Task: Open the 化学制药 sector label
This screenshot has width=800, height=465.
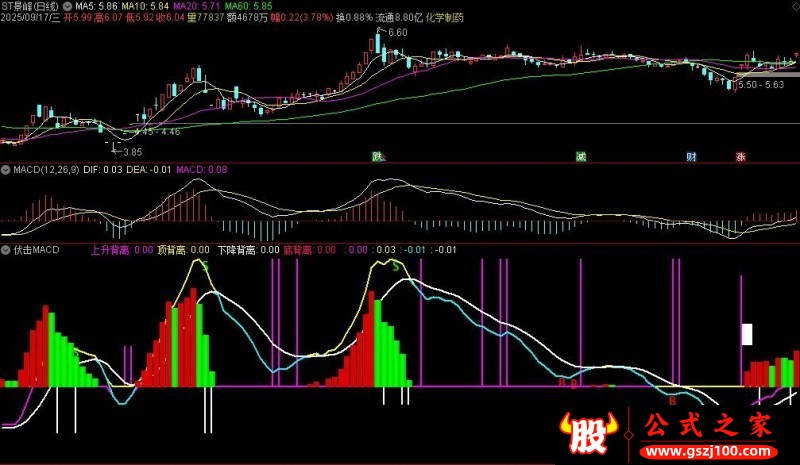Action: [x=444, y=18]
